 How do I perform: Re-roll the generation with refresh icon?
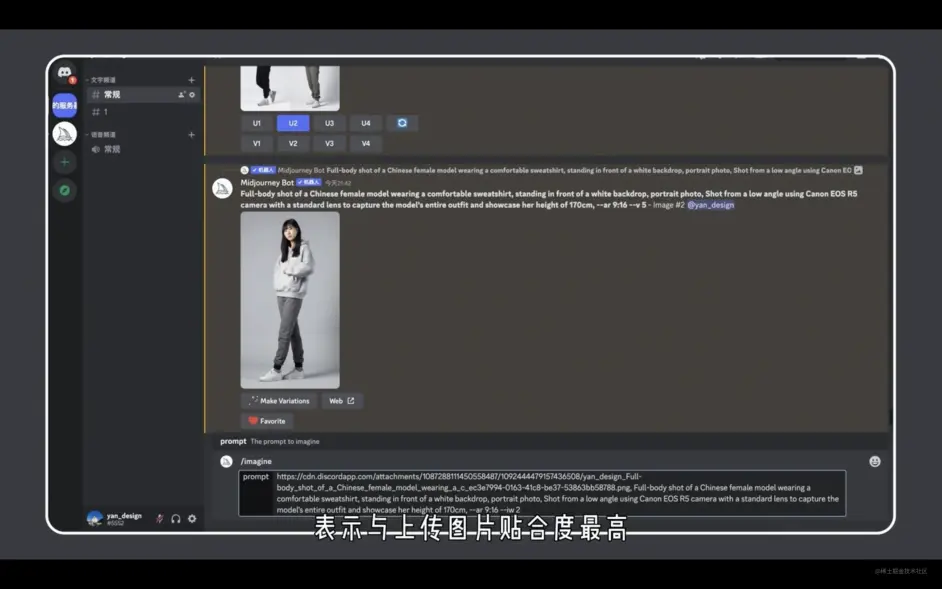pyautogui.click(x=402, y=123)
